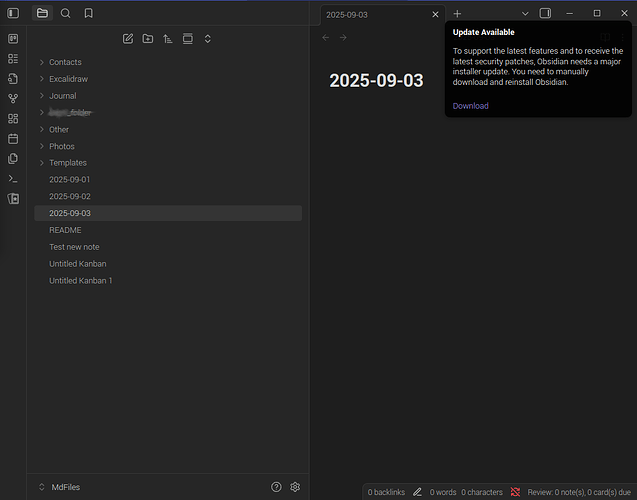Viewport: 637px width, 500px height.
Task: Open the README note
Action: coord(168,230)
